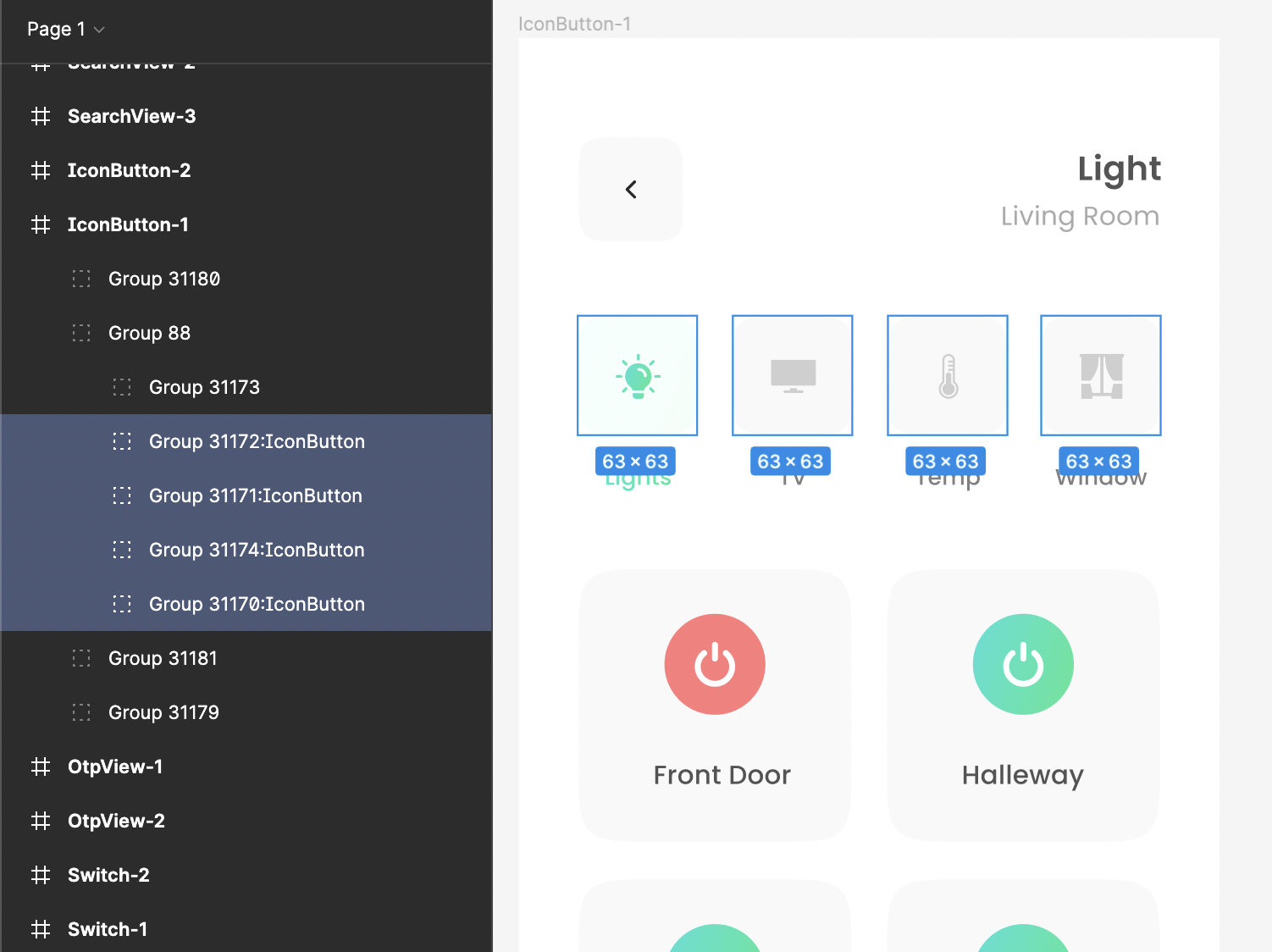Click the TV monitor icon button
The width and height of the screenshot is (1272, 952).
click(x=793, y=375)
